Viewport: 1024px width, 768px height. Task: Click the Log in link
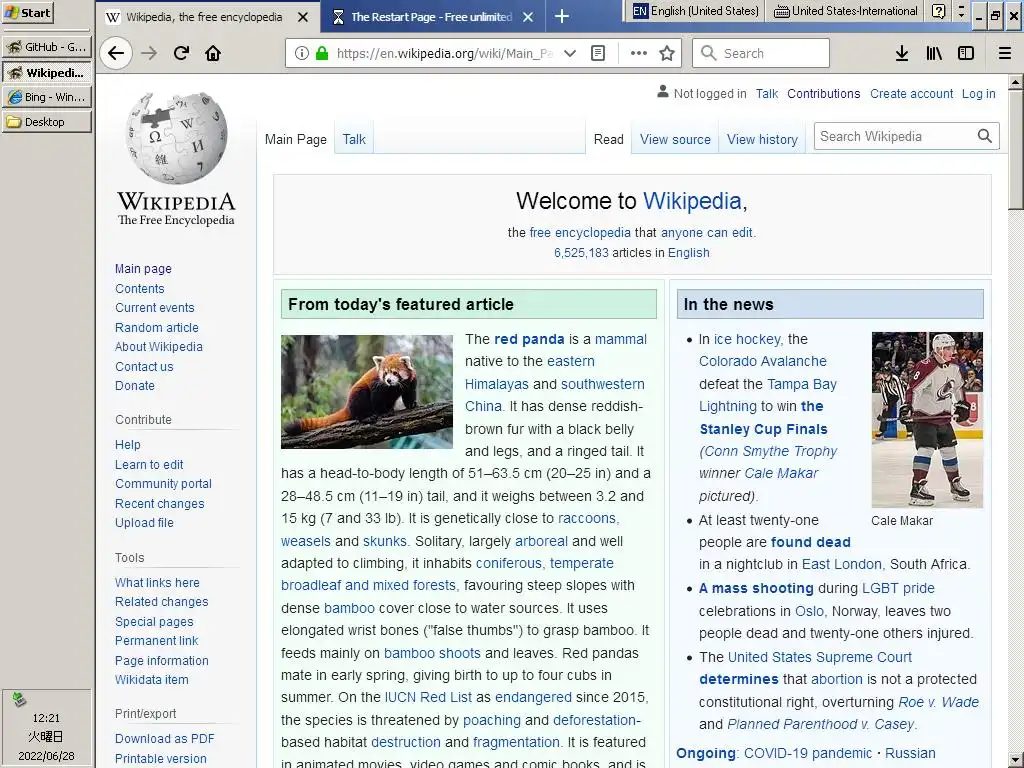[x=978, y=93]
